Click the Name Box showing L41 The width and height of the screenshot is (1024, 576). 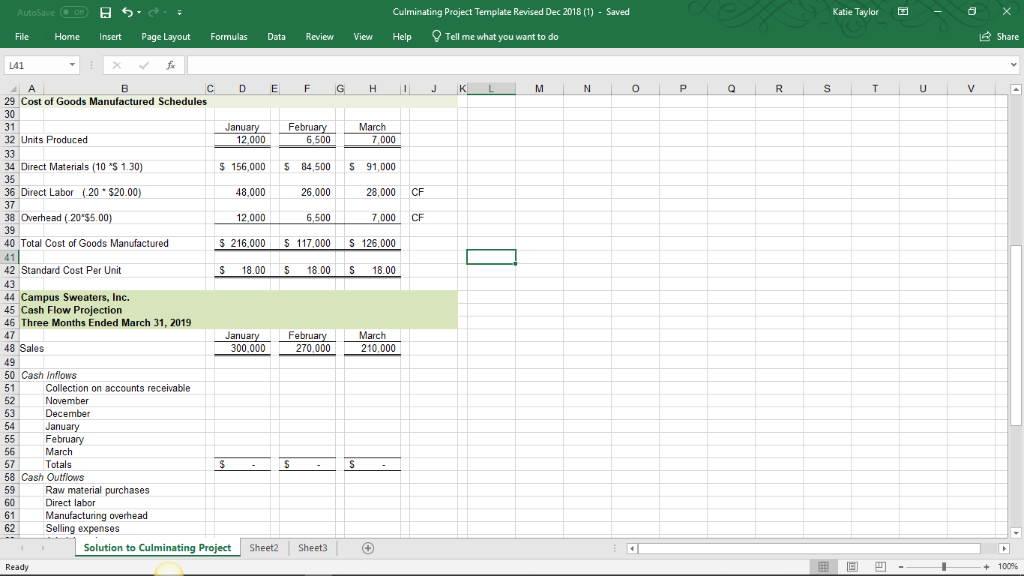tap(36, 65)
